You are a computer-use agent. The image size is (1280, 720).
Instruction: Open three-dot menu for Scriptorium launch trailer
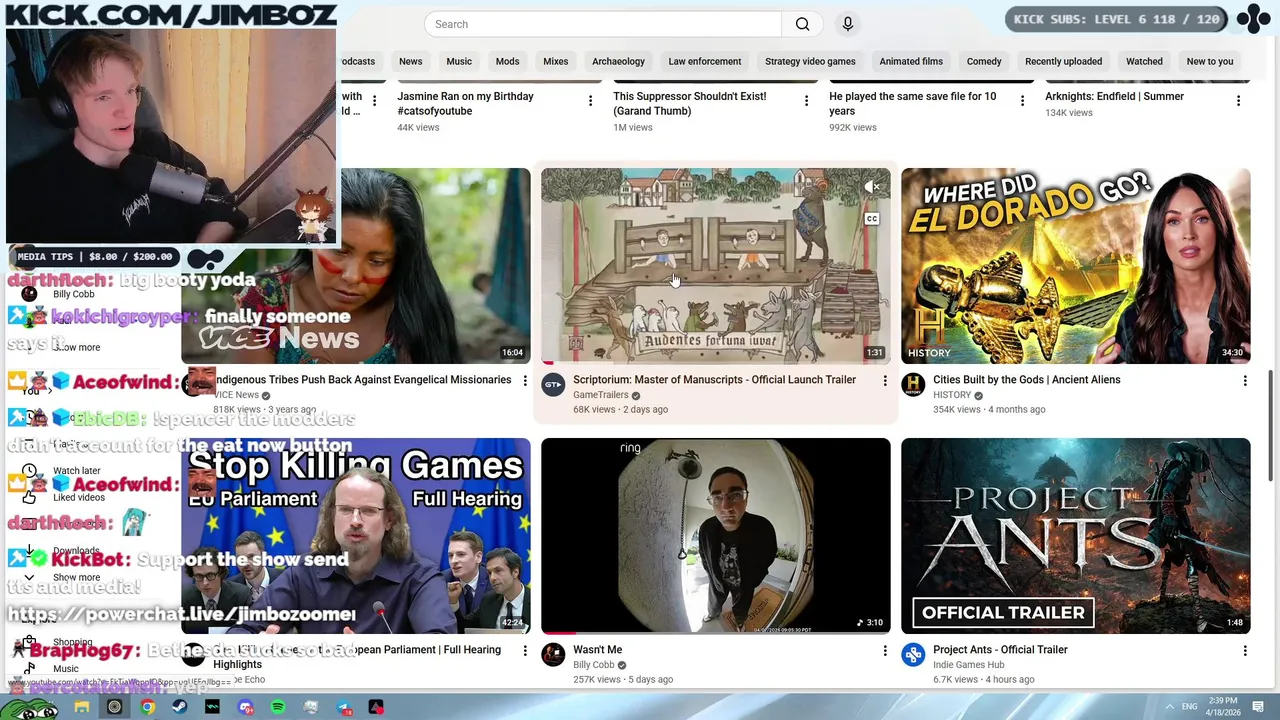(884, 380)
